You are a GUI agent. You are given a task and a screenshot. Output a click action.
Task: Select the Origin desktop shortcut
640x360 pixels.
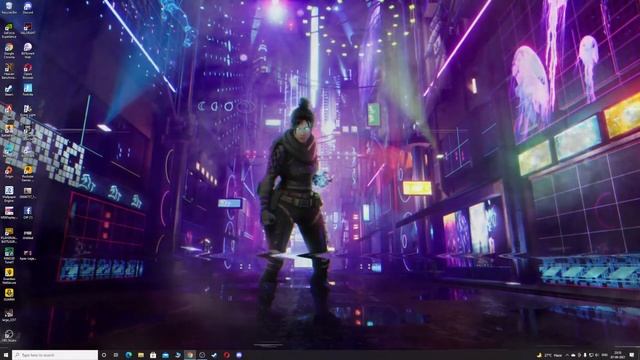9,171
